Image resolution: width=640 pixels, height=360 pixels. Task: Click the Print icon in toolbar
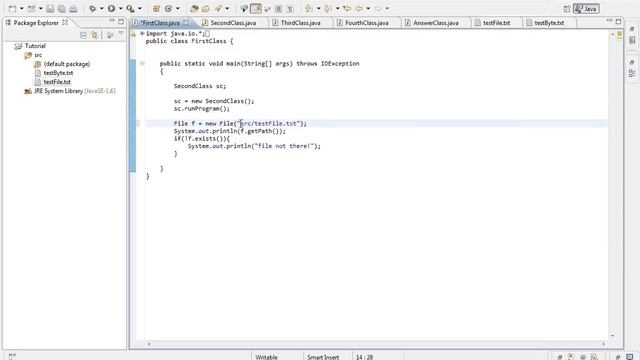73,9
